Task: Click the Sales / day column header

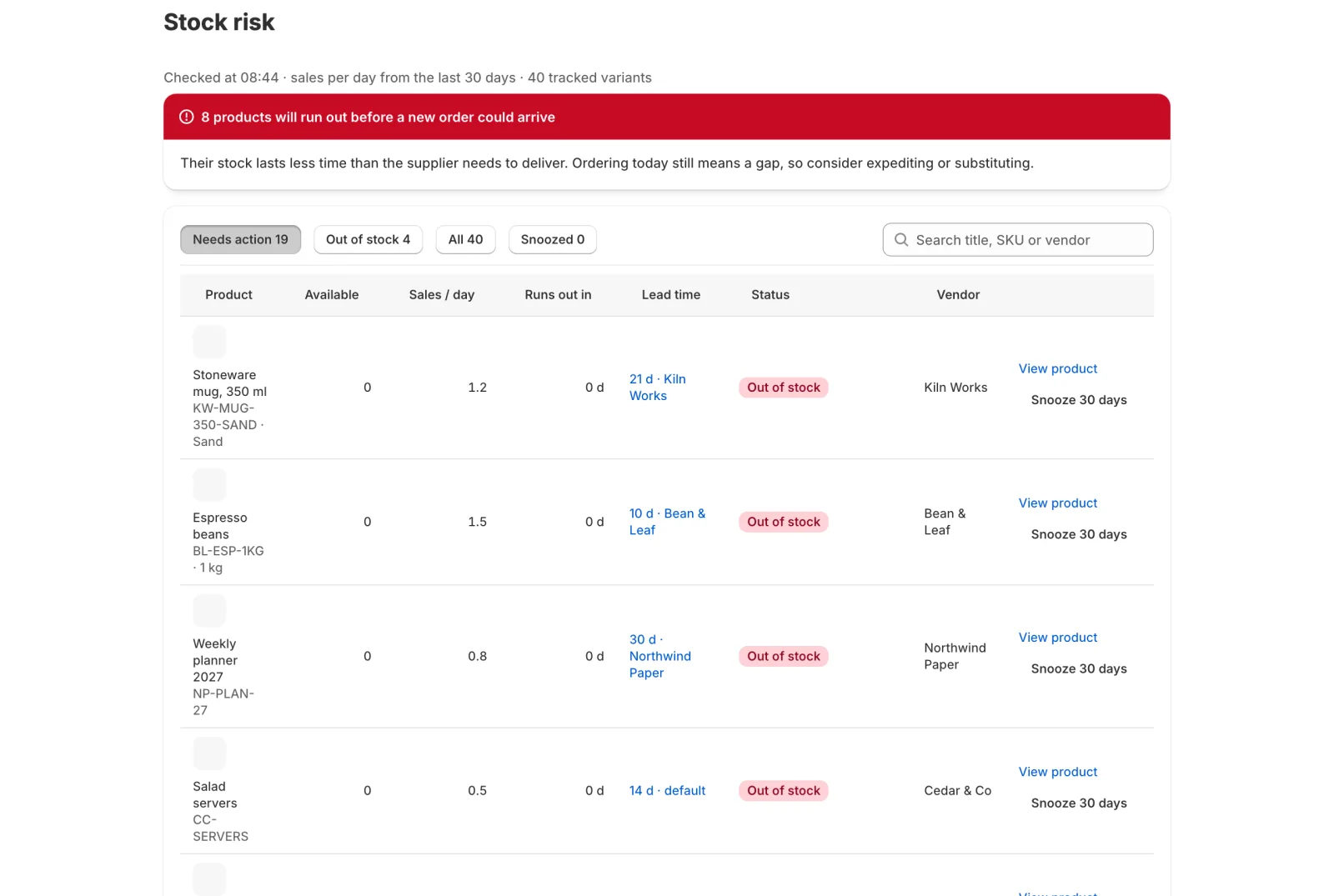Action: click(x=442, y=295)
